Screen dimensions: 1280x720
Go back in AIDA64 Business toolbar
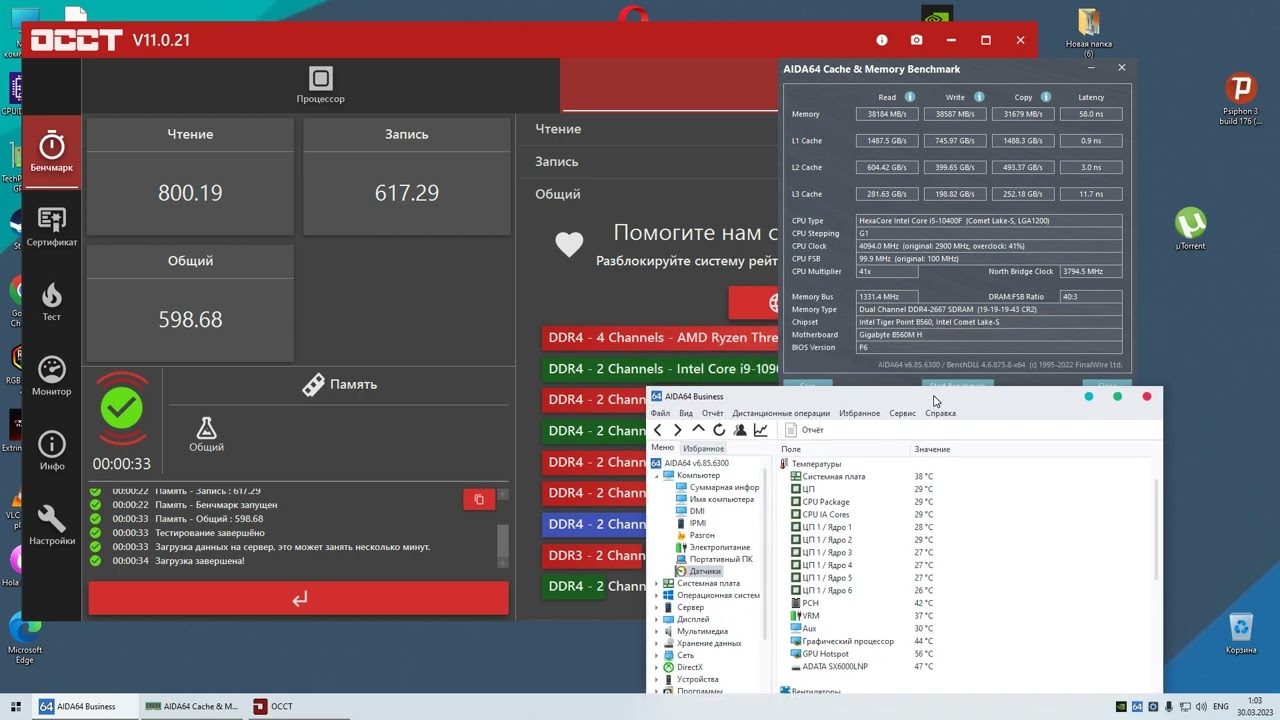point(658,430)
